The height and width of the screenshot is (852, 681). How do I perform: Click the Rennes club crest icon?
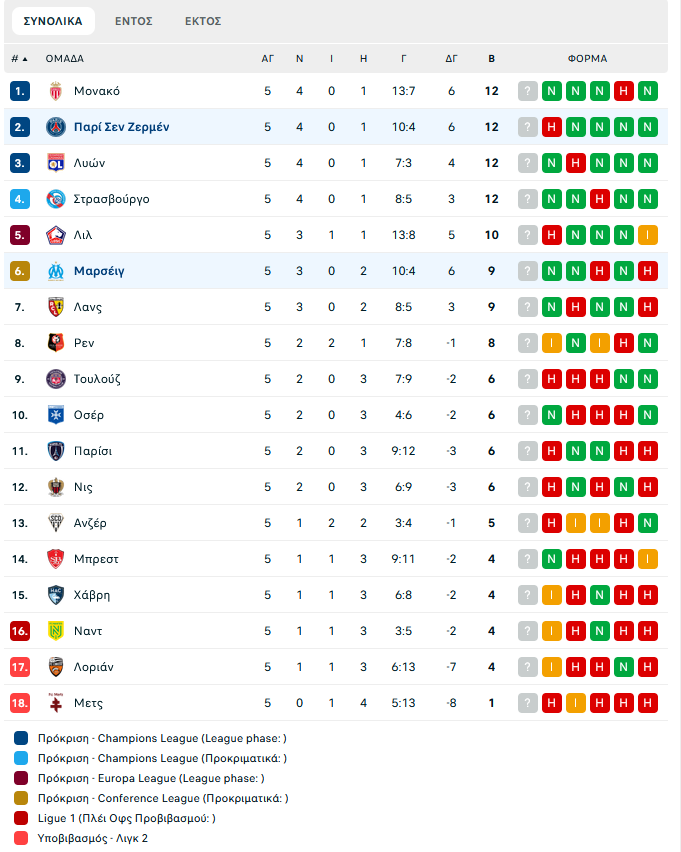[55, 343]
